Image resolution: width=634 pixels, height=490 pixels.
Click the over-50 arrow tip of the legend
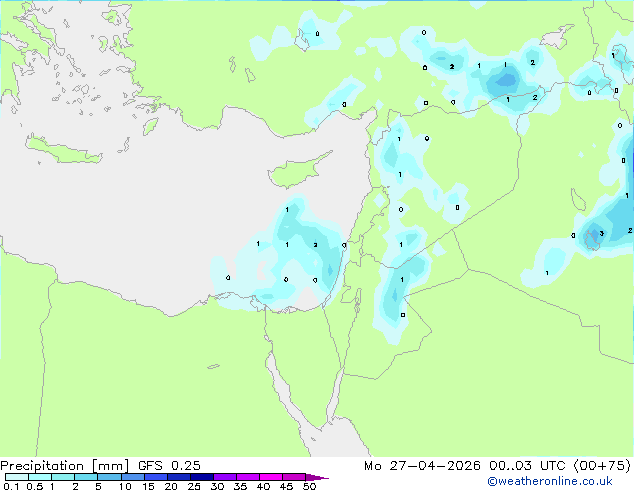[x=317, y=477]
